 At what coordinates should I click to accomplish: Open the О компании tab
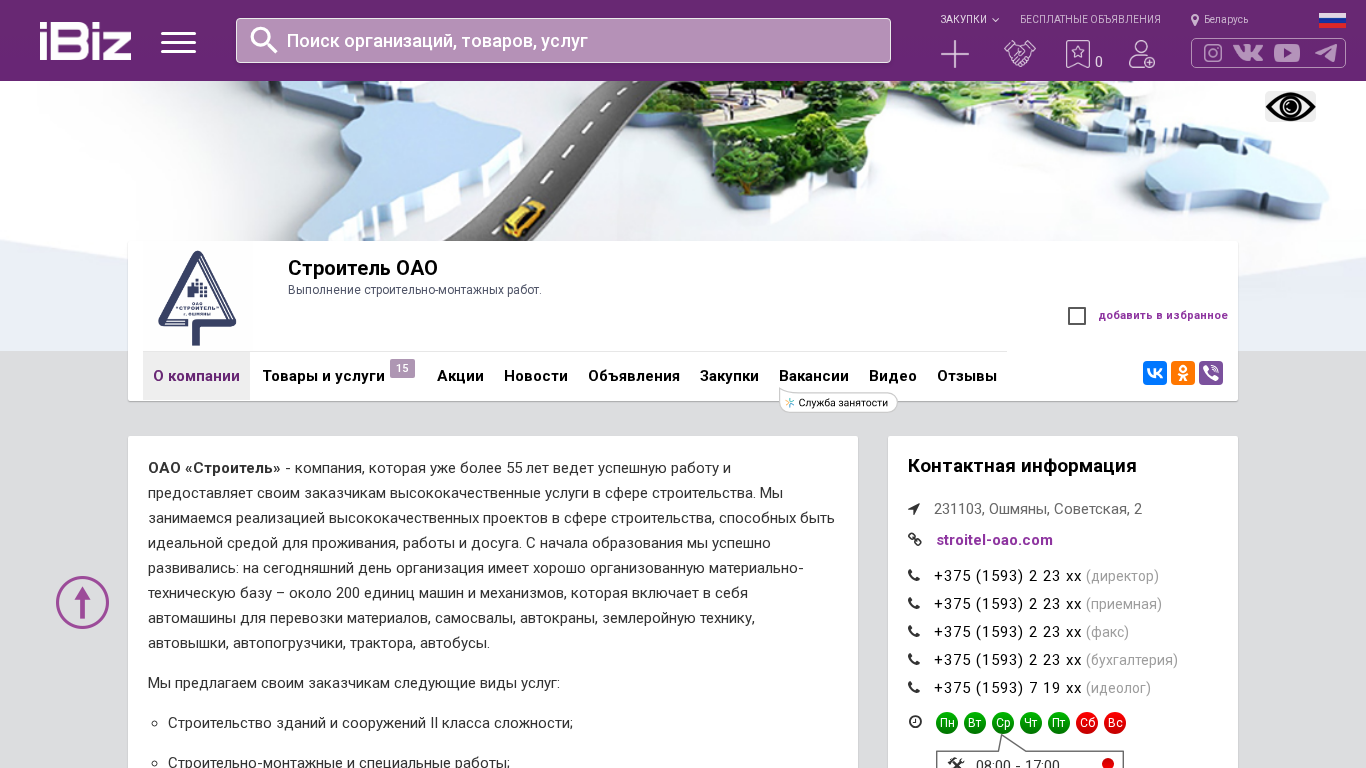tap(196, 376)
